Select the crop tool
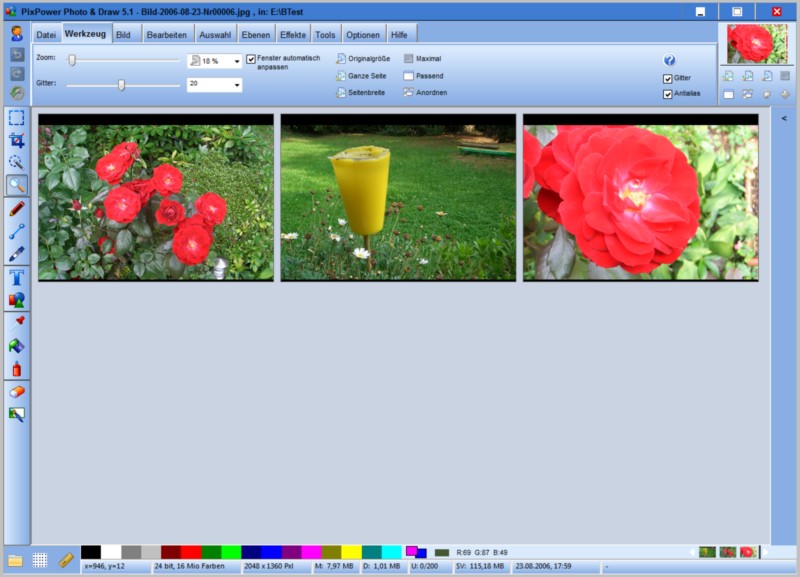The height and width of the screenshot is (577, 800). (x=16, y=140)
